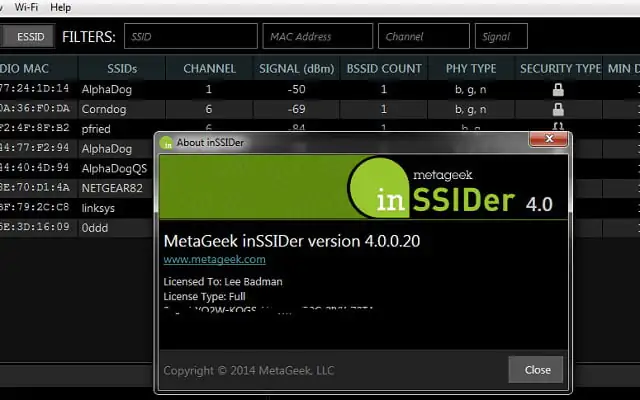Click the inSSIDer 4.0 logo banner
Screen dimensions: 640x400
point(363,187)
